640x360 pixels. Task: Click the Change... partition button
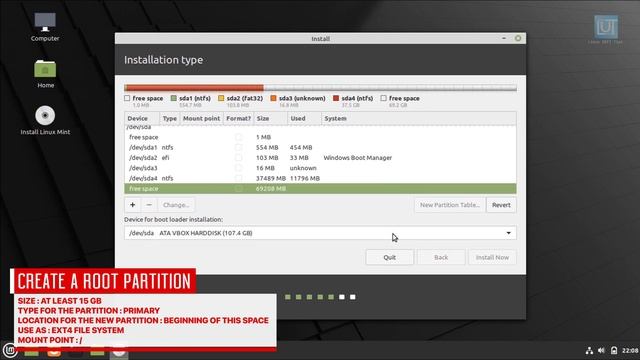[x=176, y=205]
